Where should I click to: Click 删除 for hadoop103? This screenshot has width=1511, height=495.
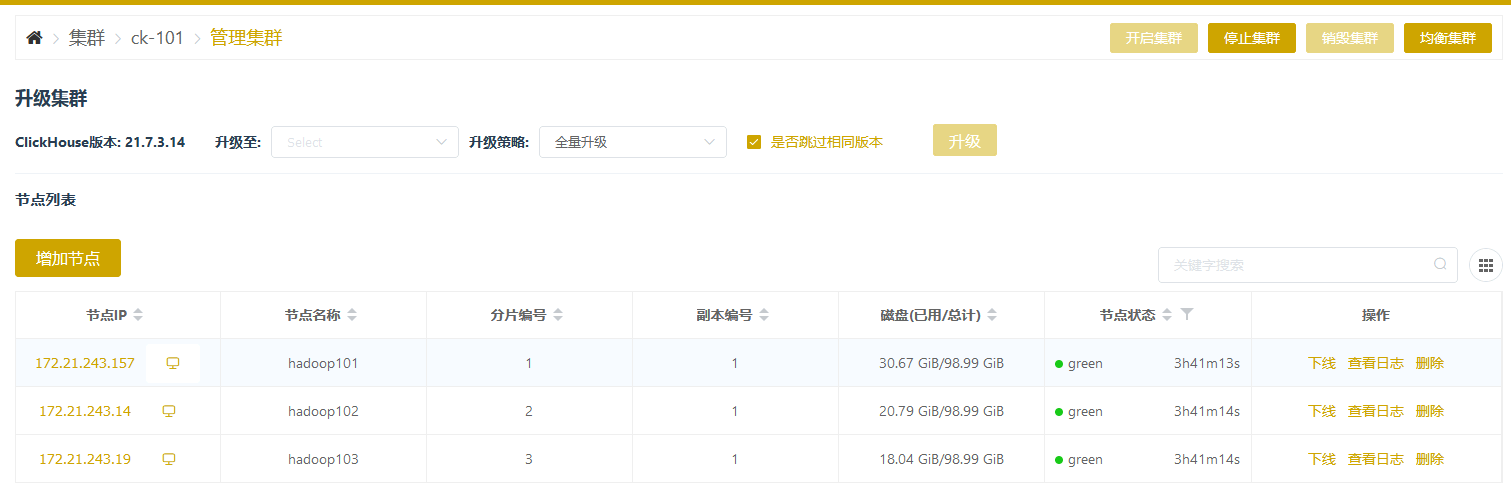pyautogui.click(x=1430, y=459)
